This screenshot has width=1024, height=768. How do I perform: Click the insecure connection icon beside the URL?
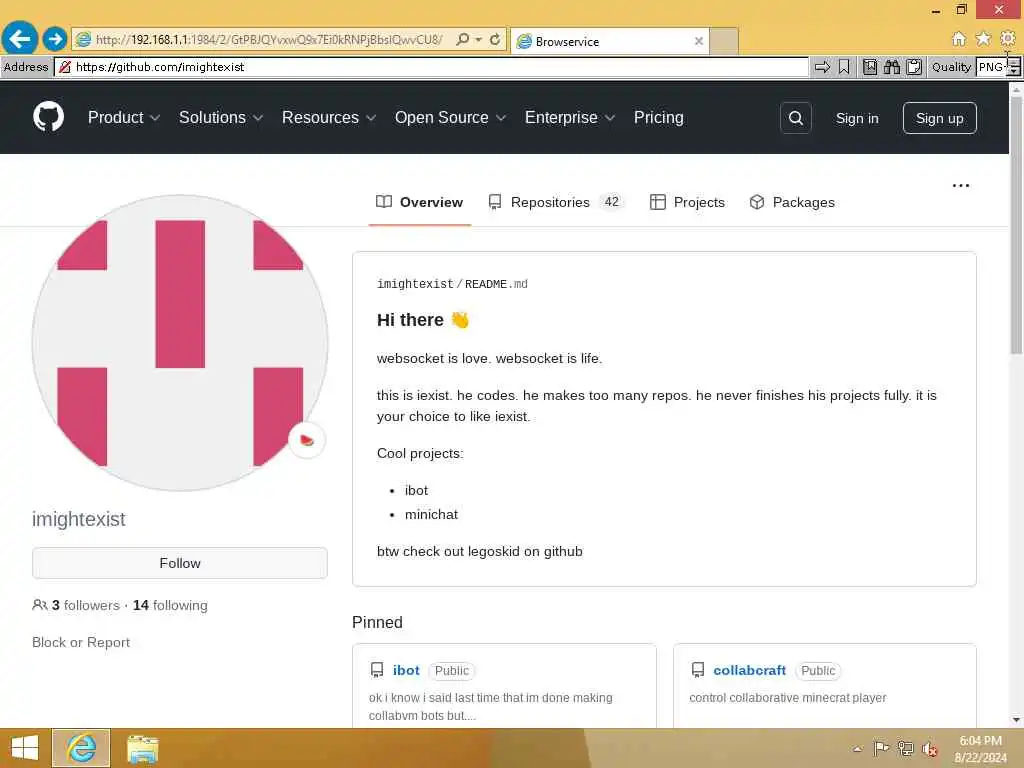pos(65,67)
